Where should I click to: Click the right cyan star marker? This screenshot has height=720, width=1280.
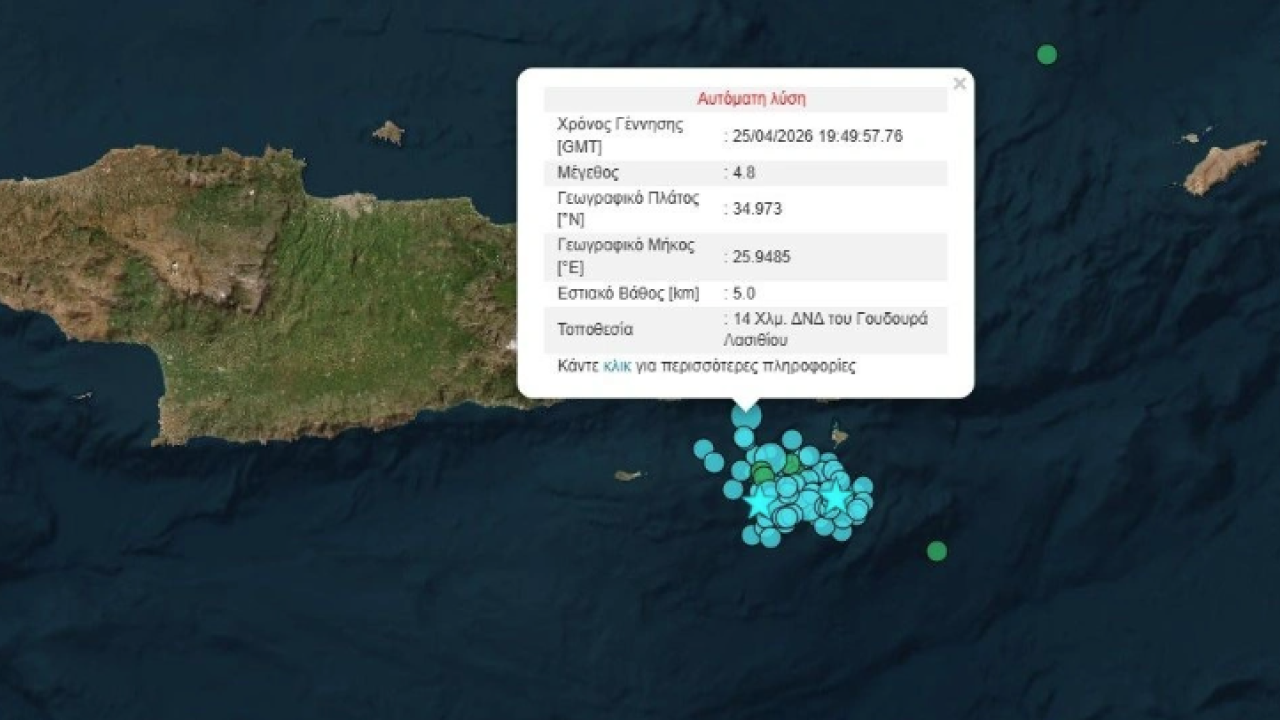[x=834, y=495]
